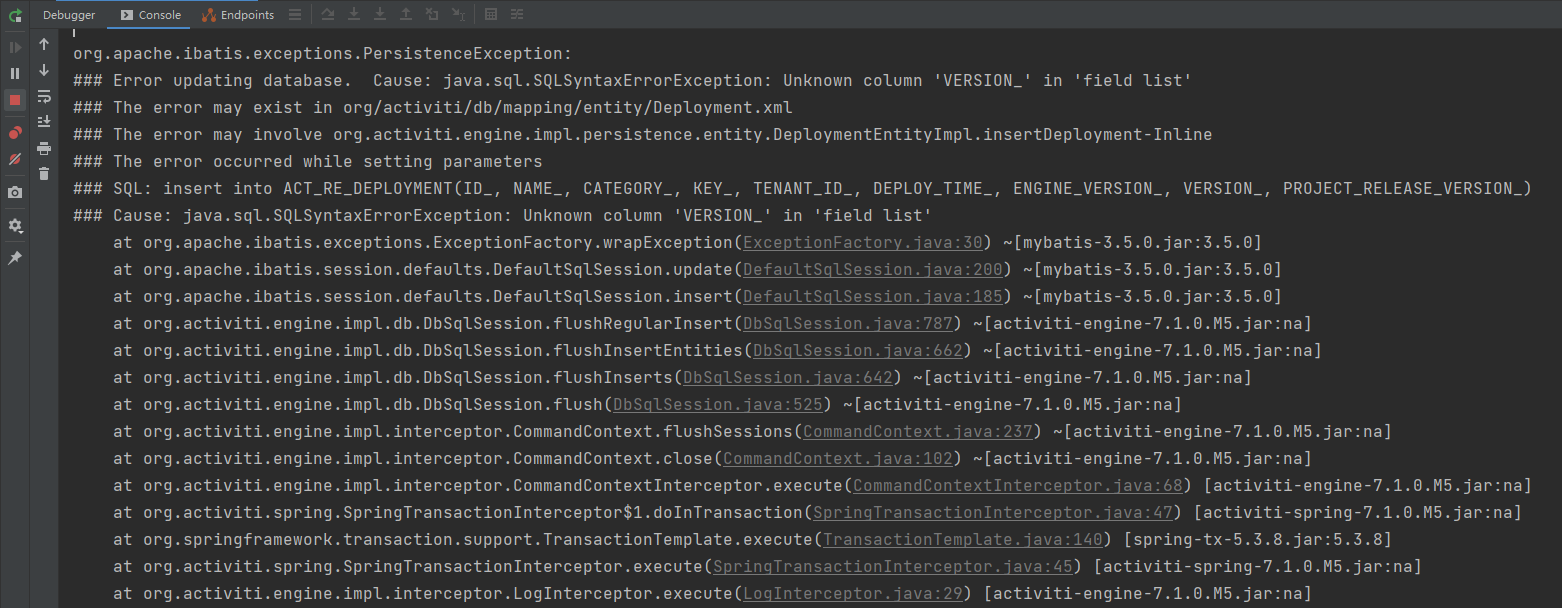Image resolution: width=1562 pixels, height=608 pixels.
Task: Click the Step Out toolbar icon
Action: tap(405, 15)
